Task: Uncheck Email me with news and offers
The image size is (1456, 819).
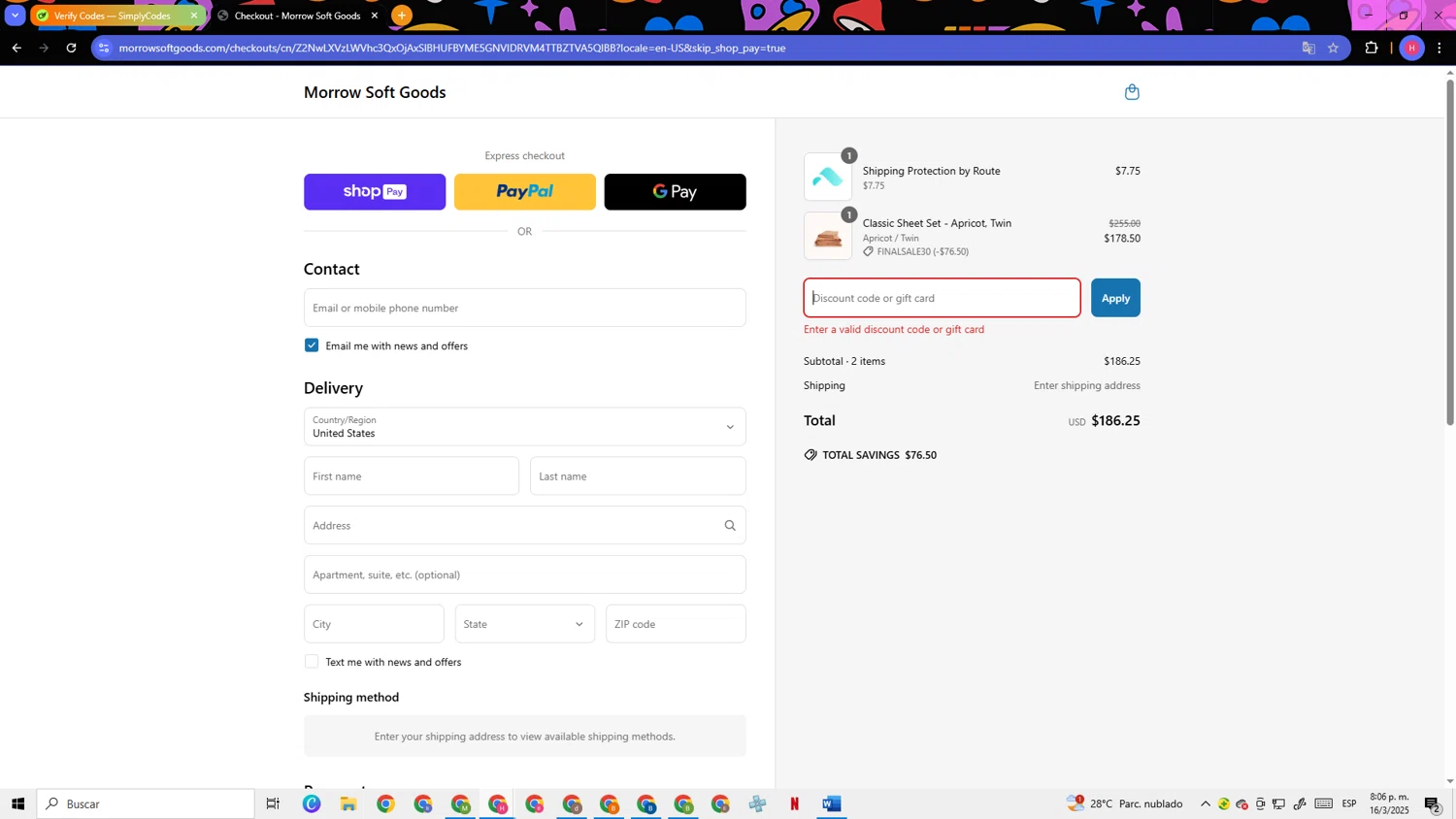Action: pyautogui.click(x=312, y=345)
